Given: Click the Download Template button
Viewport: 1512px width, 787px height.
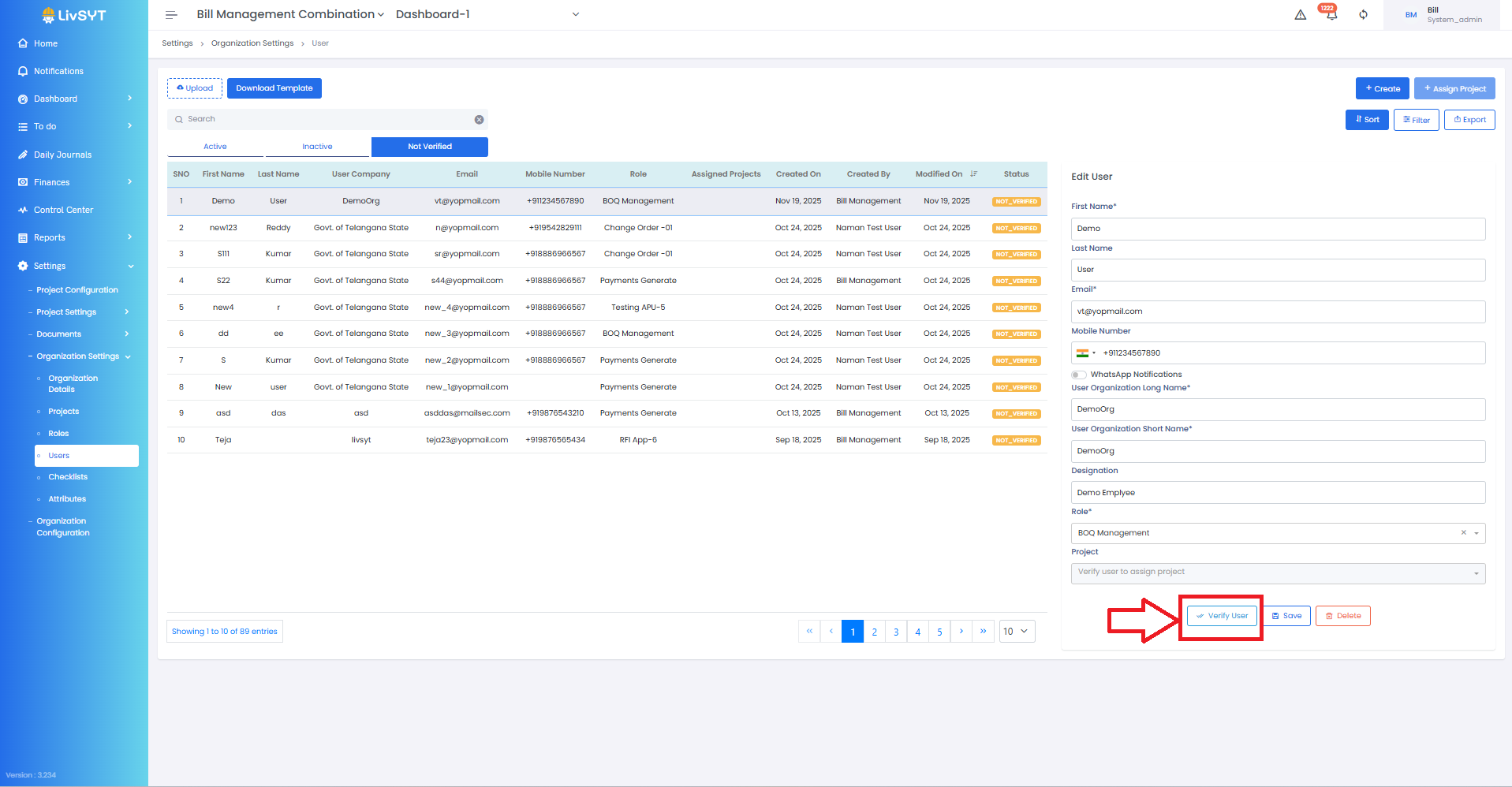Looking at the screenshot, I should tap(274, 88).
